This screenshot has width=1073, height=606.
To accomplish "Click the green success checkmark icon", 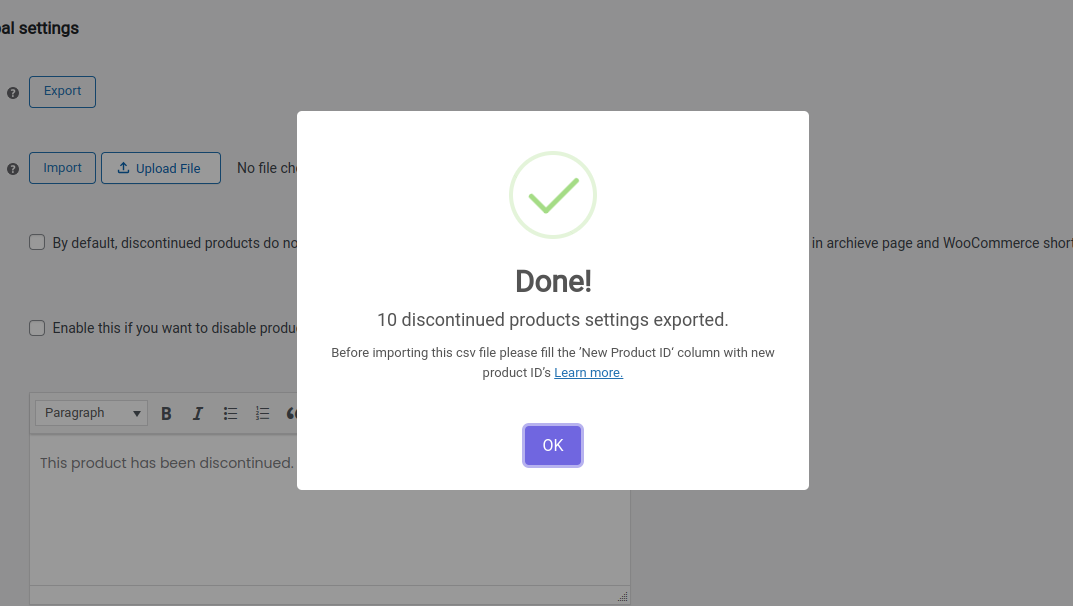I will coord(552,195).
